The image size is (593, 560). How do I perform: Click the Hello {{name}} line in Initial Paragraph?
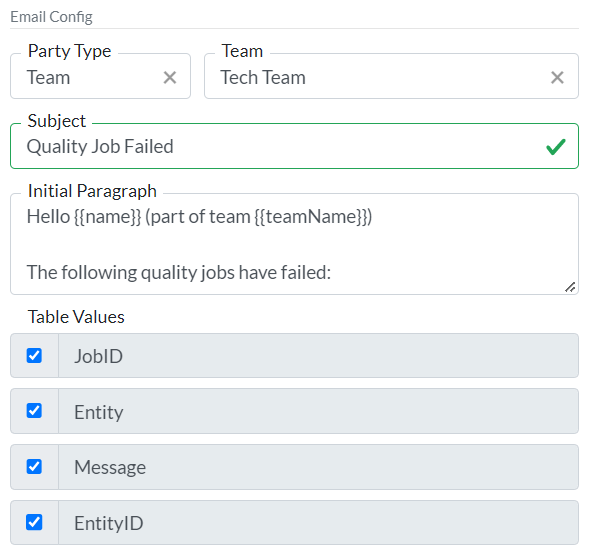(x=199, y=217)
